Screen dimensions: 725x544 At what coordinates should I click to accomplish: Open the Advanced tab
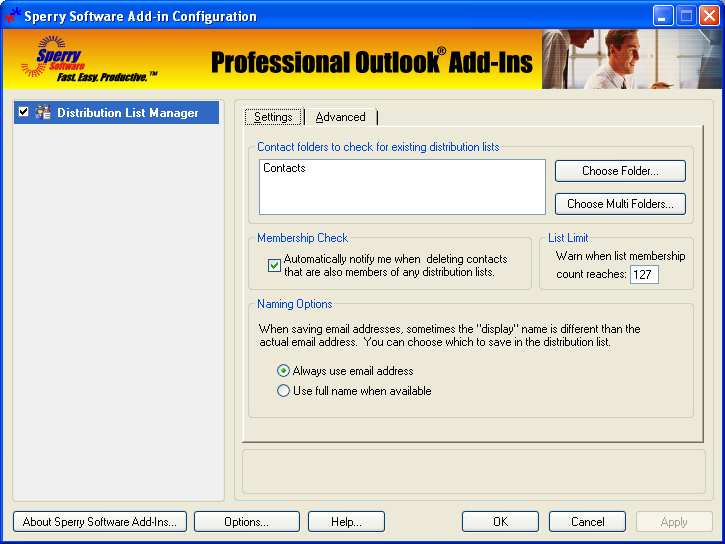pyautogui.click(x=340, y=117)
